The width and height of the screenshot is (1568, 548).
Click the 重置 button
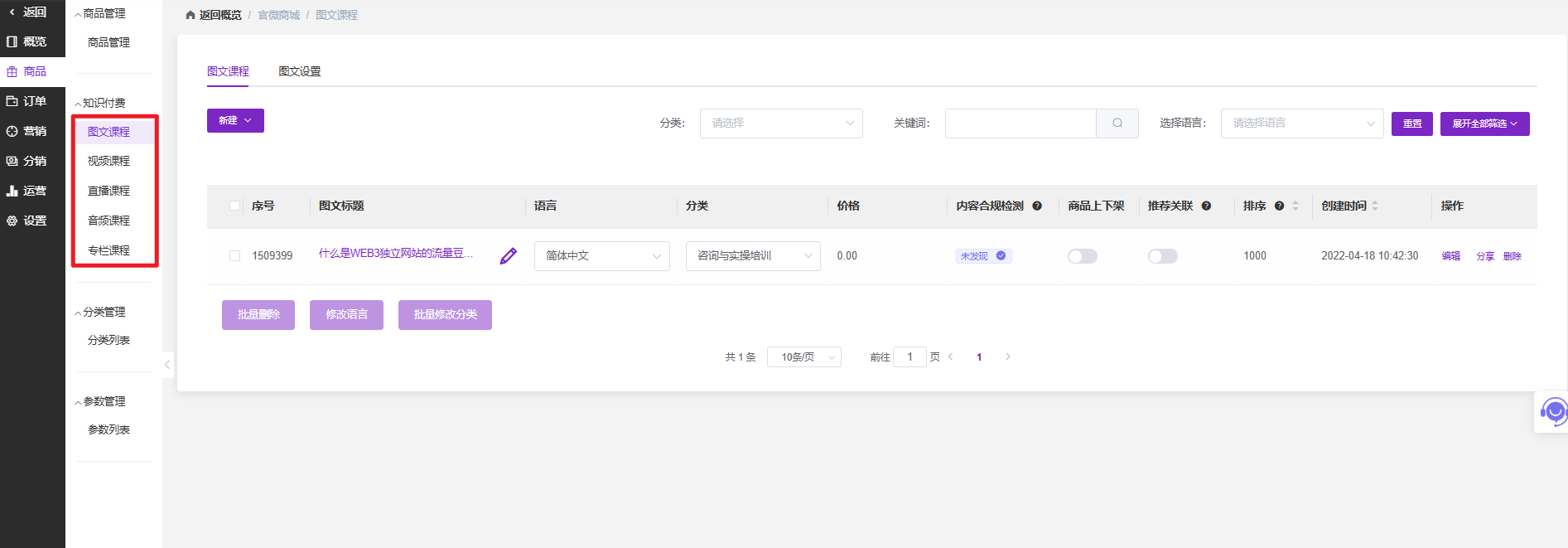click(1411, 124)
